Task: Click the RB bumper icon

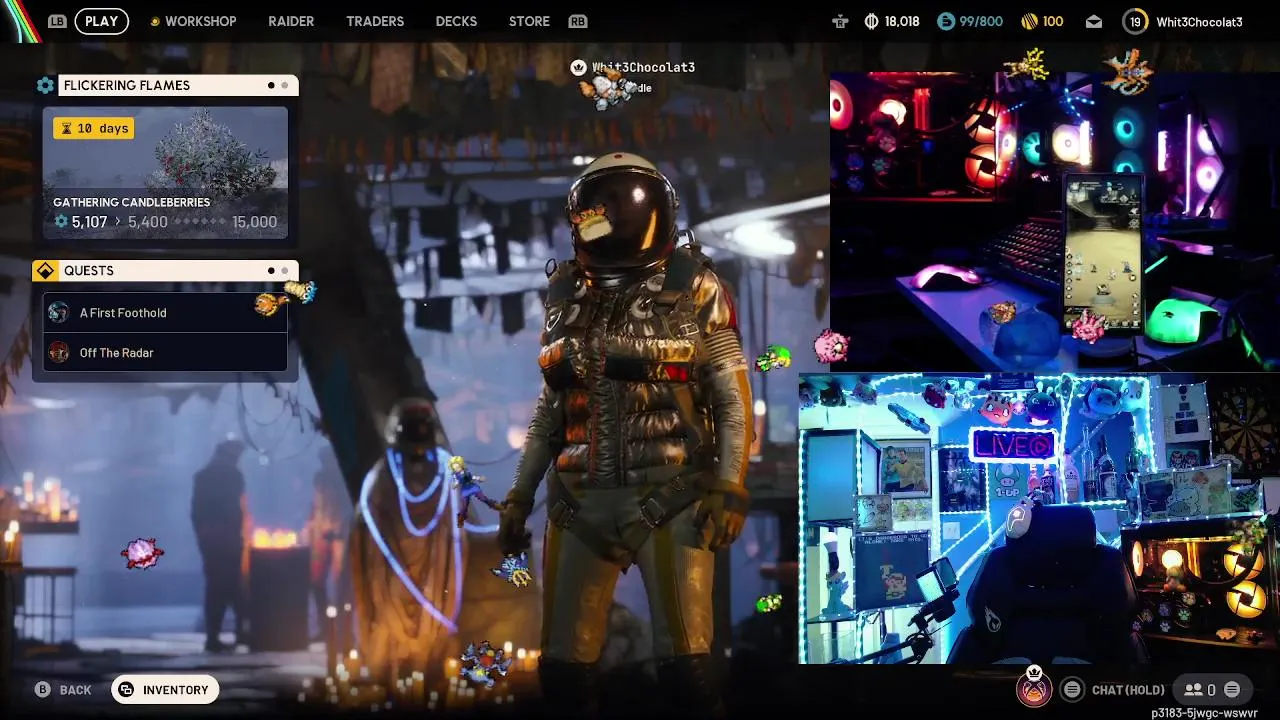Action: pyautogui.click(x=577, y=21)
